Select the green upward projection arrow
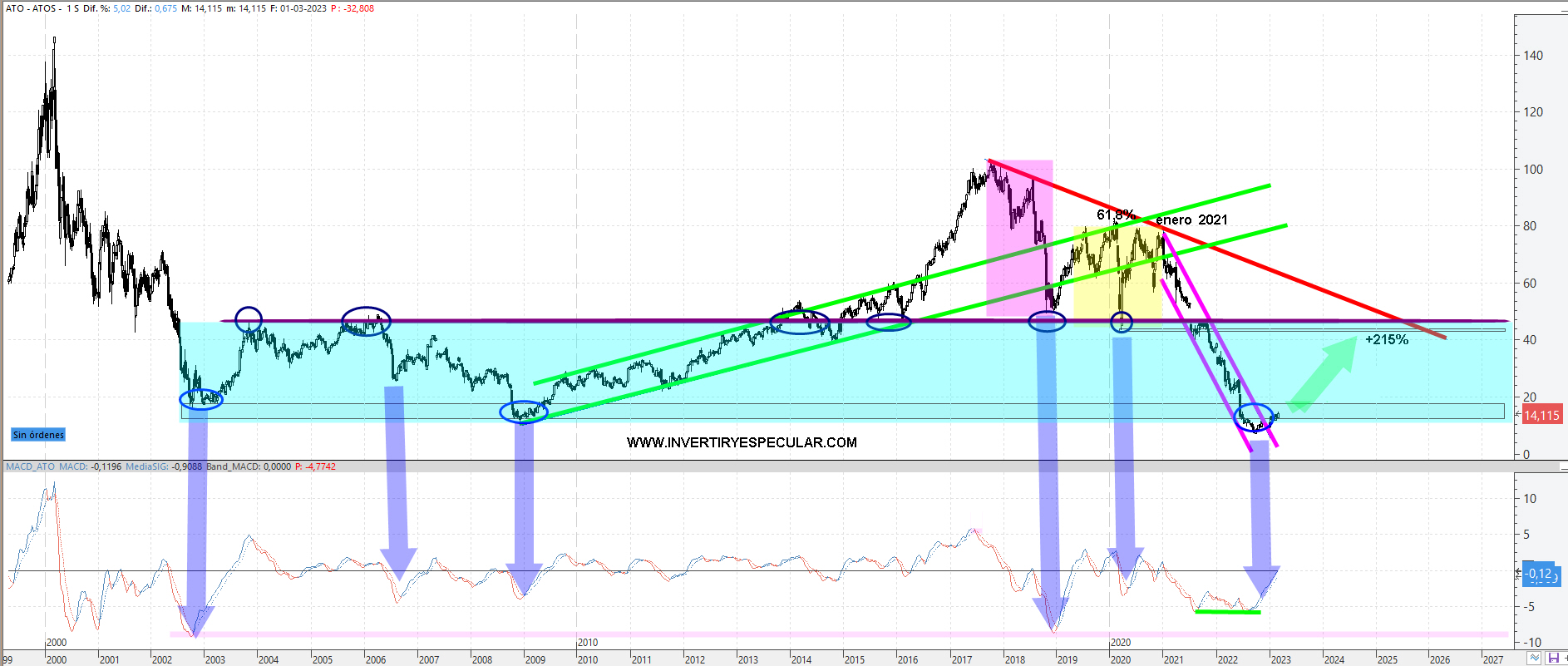 coord(1322,374)
